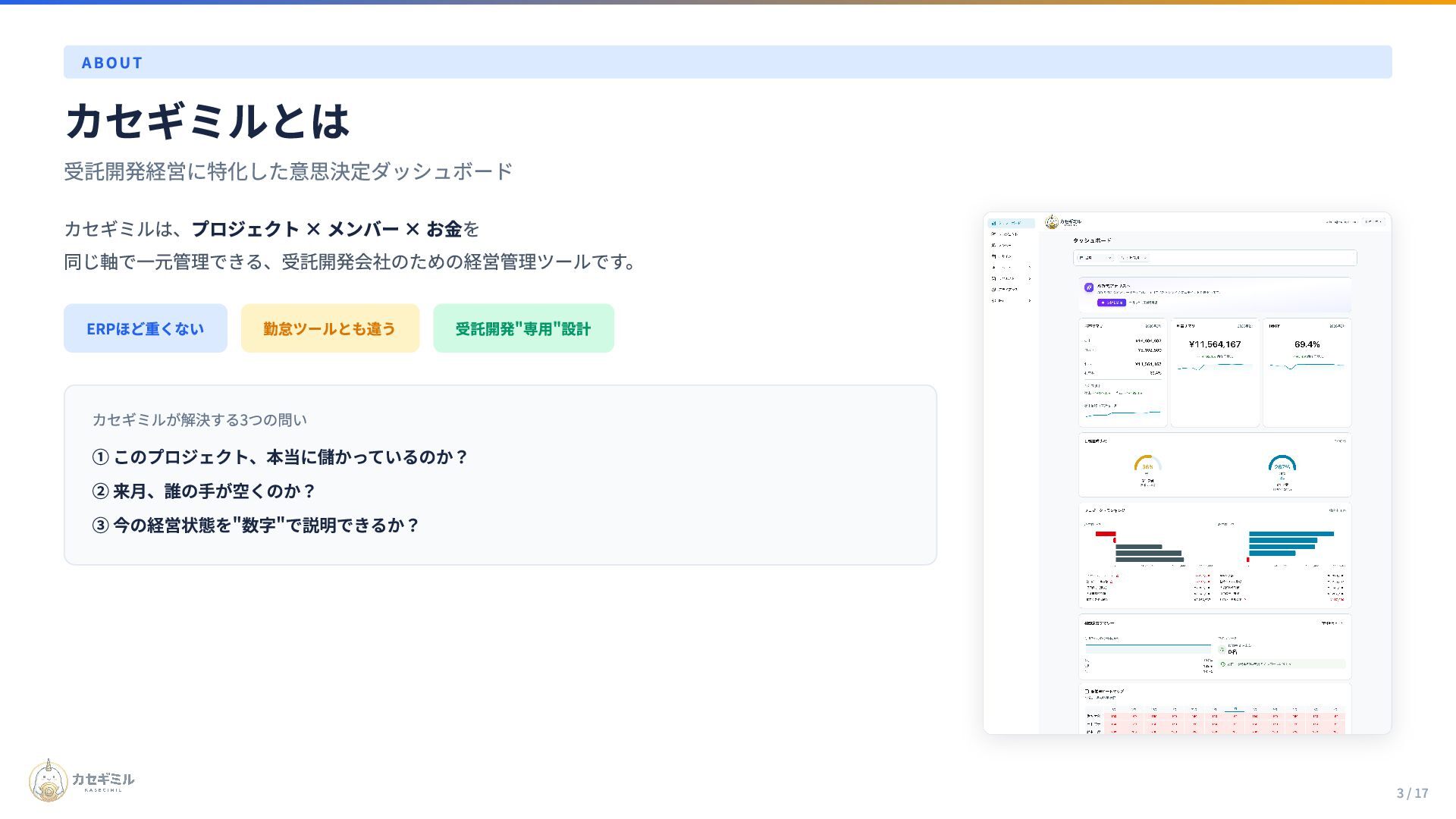Viewport: 1456px width, 819px height.
Task: Click the heatmap section icon at the dashboard bottom
Action: coord(1087,692)
